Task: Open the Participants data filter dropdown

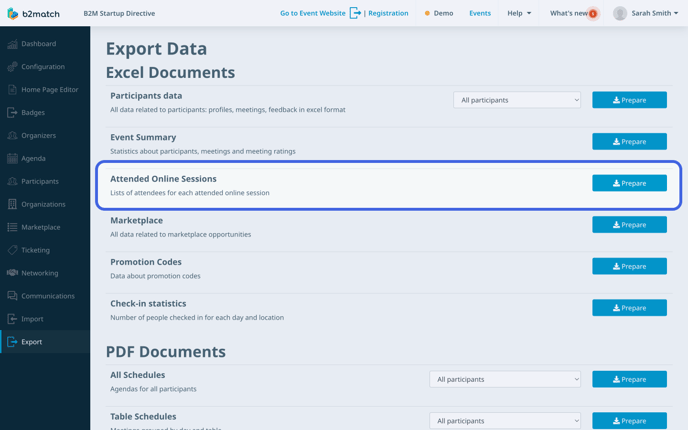Action: [x=517, y=100]
